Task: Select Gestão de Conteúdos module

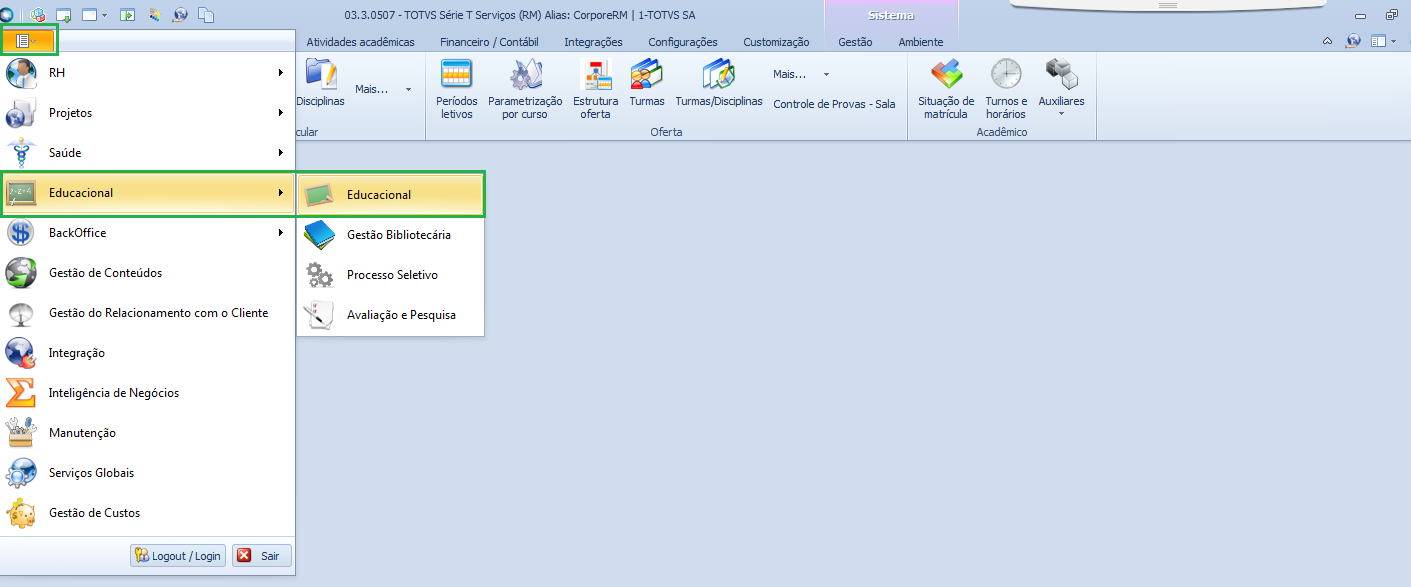Action: [x=148, y=273]
